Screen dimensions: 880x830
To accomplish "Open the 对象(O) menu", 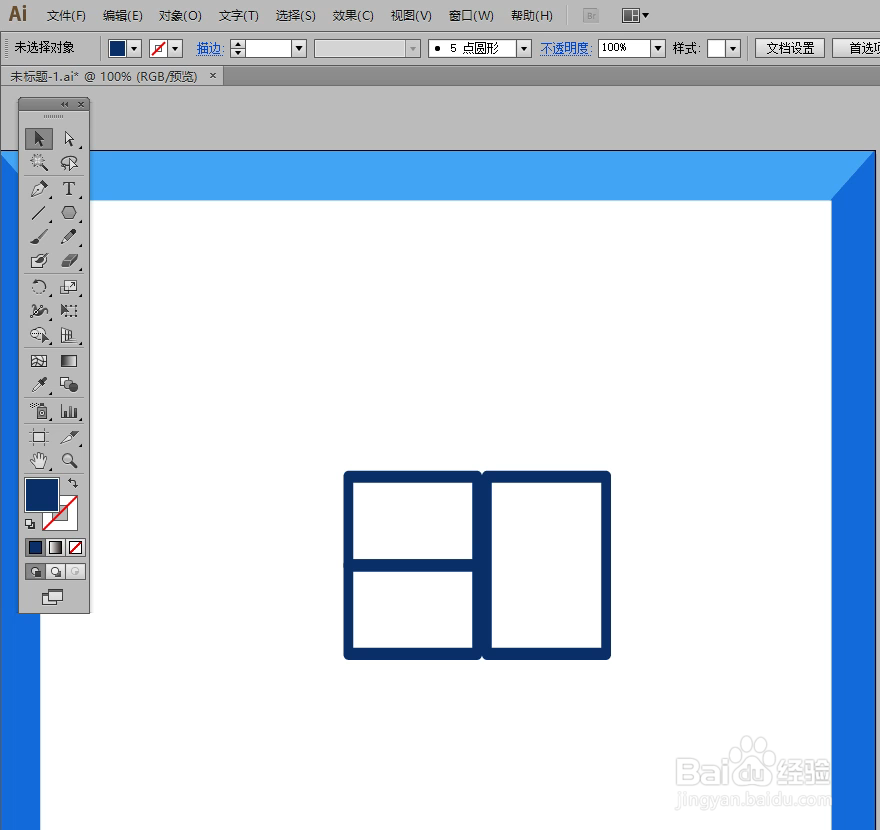I will click(x=180, y=16).
